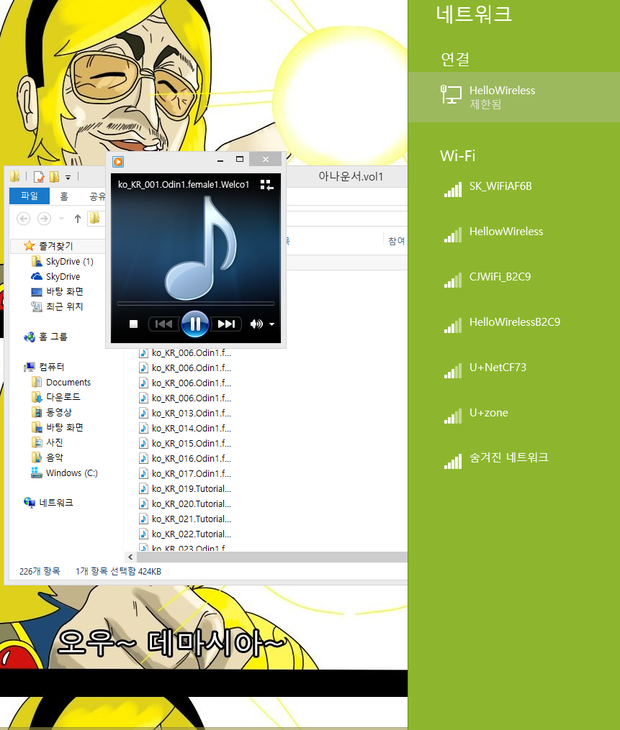Viewport: 620px width, 730px height.
Task: Select file ko_KR_014.Odin1.f...
Action: [x=191, y=428]
